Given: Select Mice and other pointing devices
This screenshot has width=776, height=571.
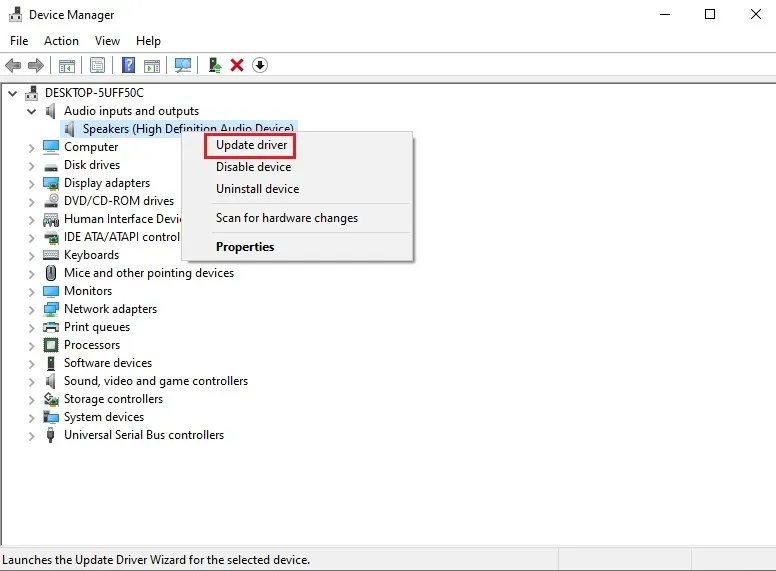Looking at the screenshot, I should [x=148, y=273].
